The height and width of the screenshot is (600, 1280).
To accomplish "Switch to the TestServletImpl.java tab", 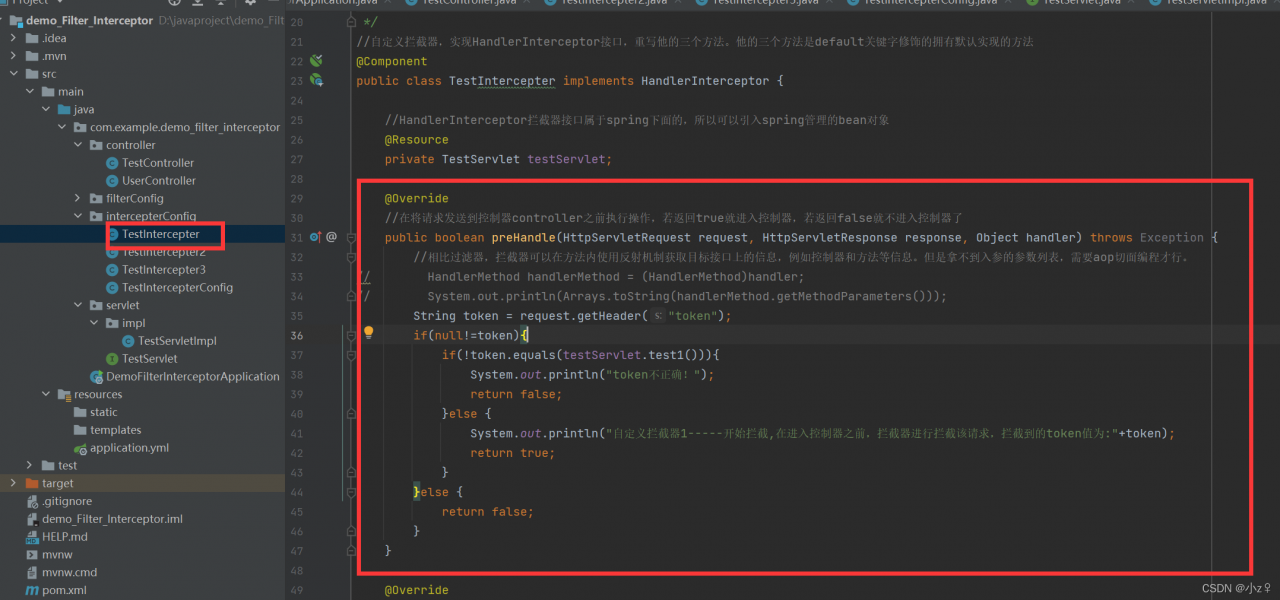I will 1215,3.
